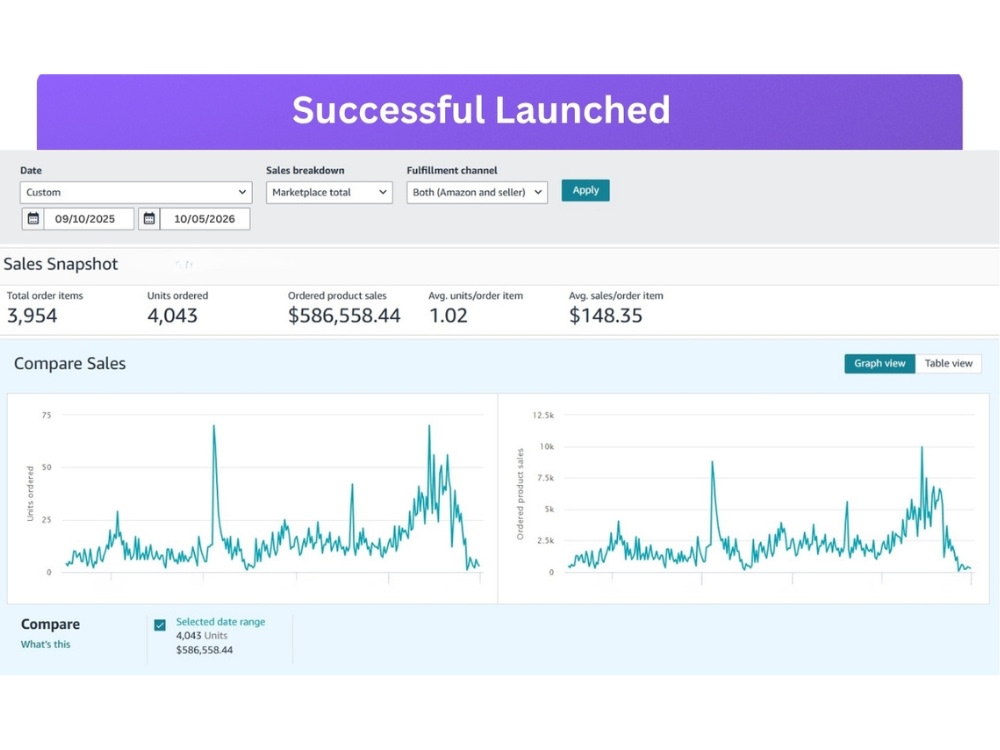The height and width of the screenshot is (750, 1000).
Task: Click the Successful Launched banner title
Action: 482,110
